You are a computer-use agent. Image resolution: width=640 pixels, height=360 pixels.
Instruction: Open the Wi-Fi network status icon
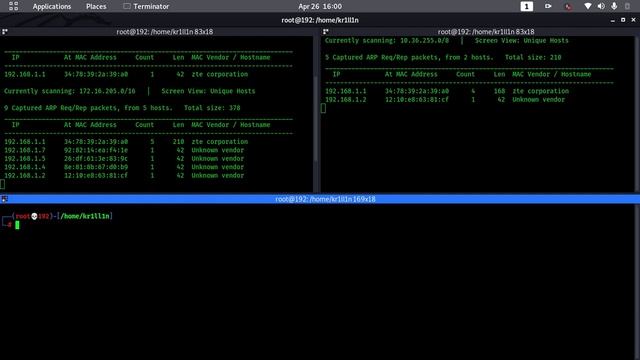(588, 6)
